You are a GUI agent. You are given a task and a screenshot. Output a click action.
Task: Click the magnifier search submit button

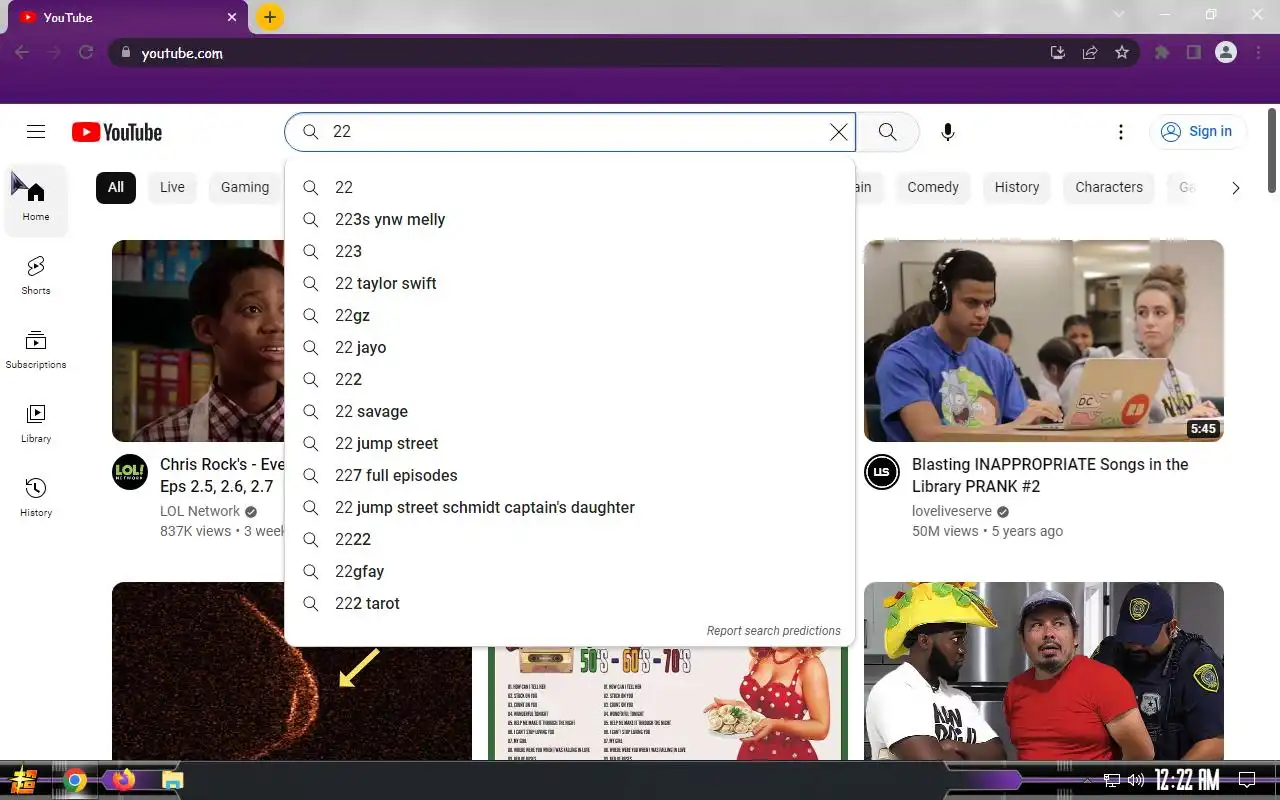click(x=887, y=132)
